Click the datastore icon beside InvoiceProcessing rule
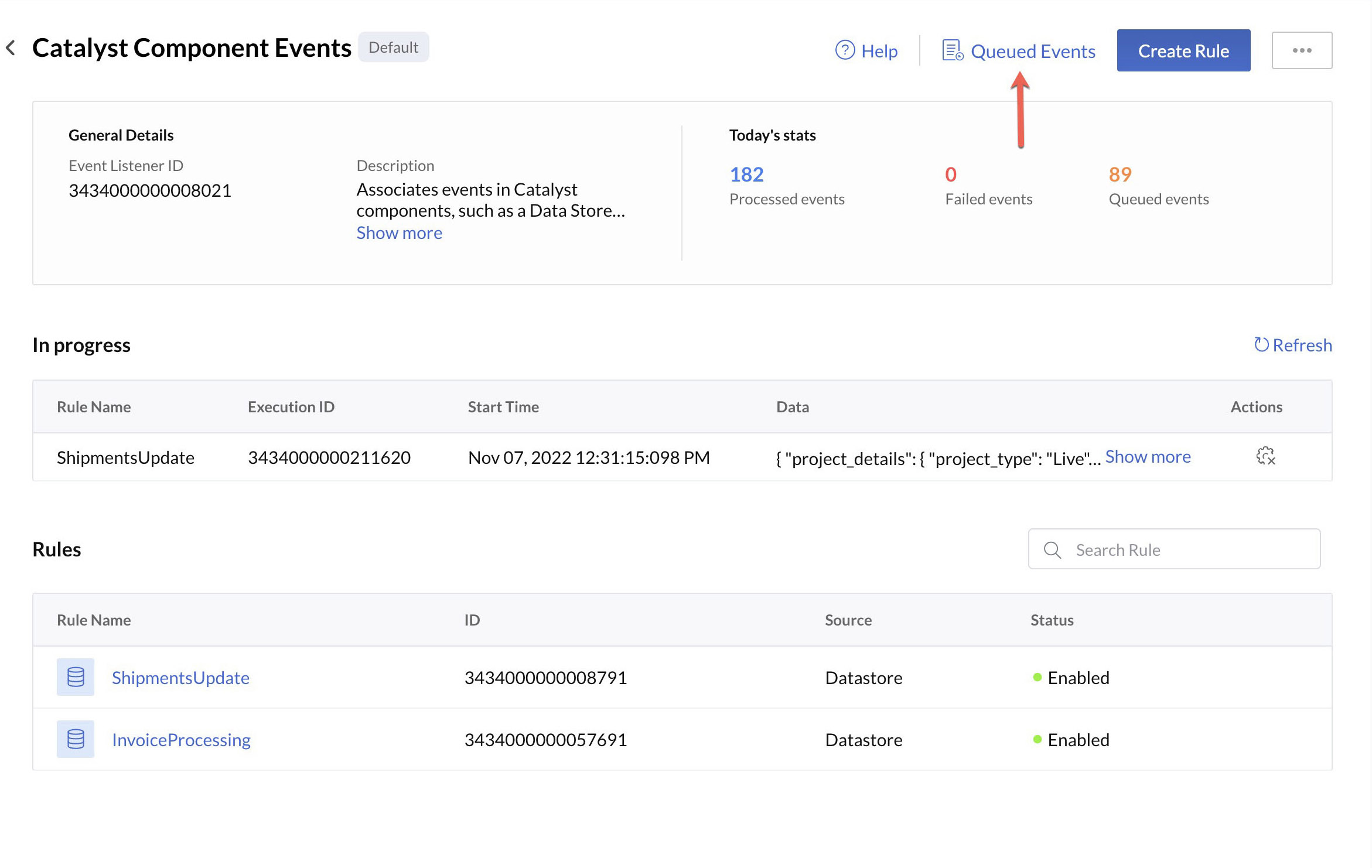Image resolution: width=1372 pixels, height=868 pixels. pos(76,739)
